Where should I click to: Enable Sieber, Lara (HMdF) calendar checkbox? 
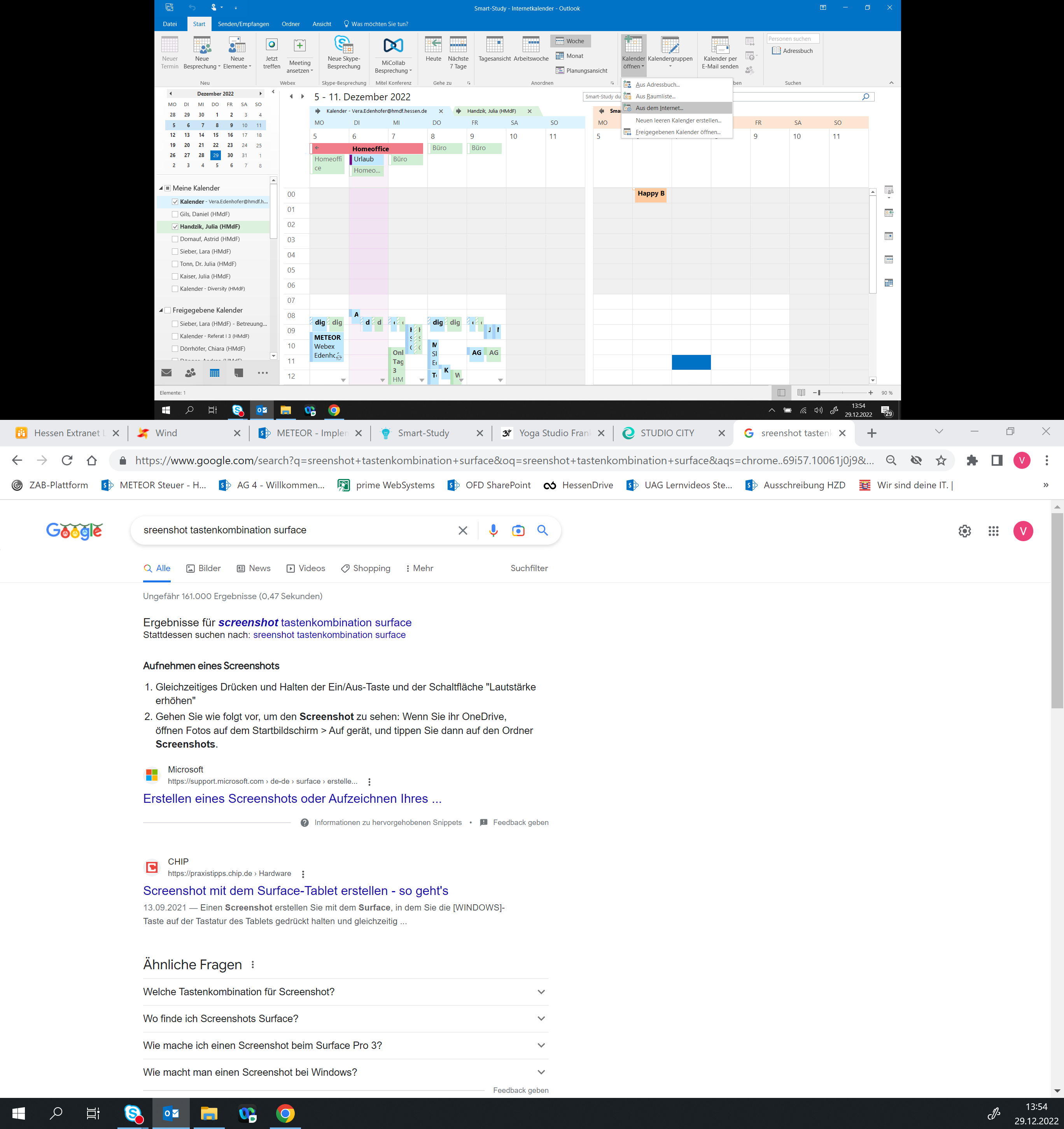click(175, 252)
